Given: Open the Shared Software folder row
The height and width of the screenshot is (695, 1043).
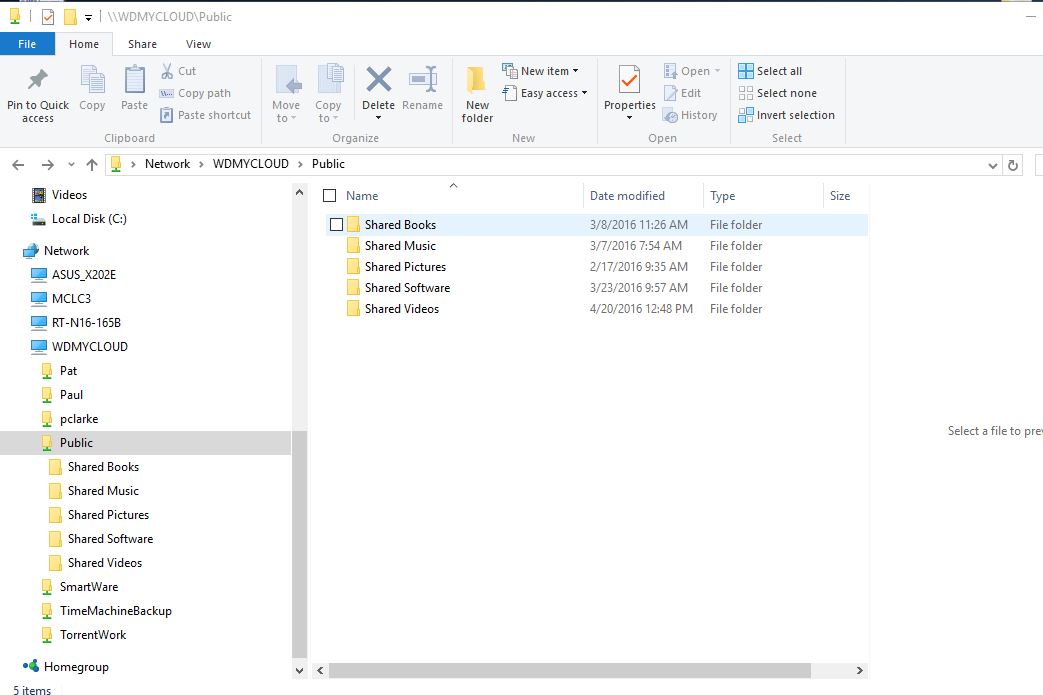Looking at the screenshot, I should pos(407,288).
